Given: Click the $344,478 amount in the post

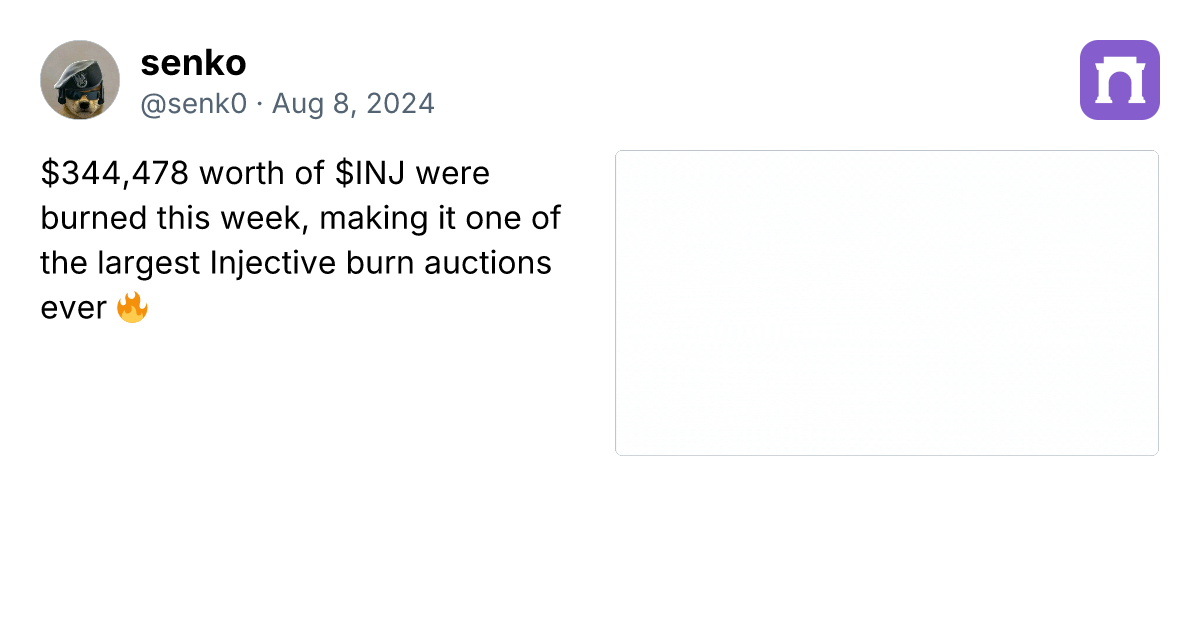Looking at the screenshot, I should click(x=115, y=173).
